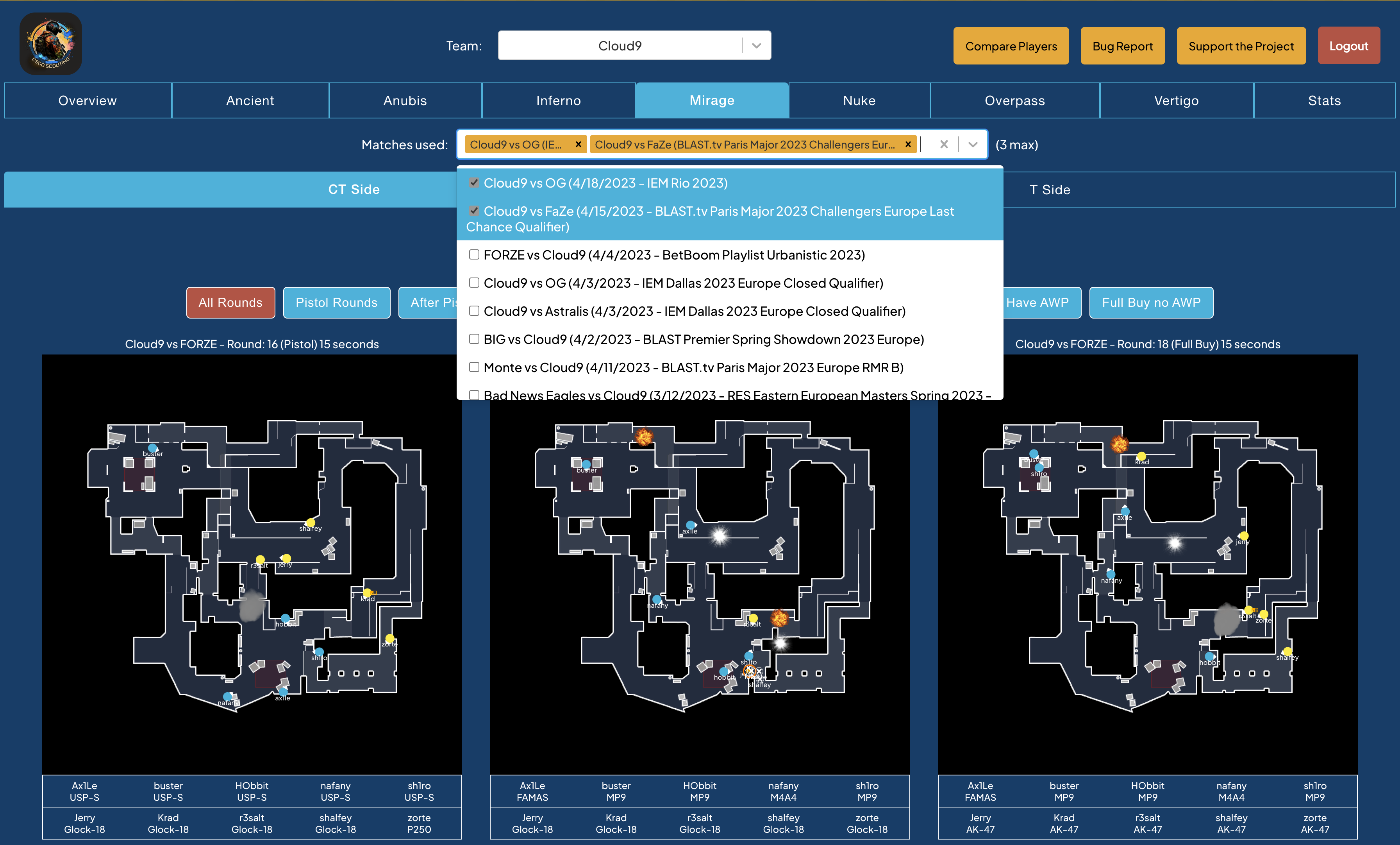Click the molotov fire icon on Round 18 map

[1119, 444]
